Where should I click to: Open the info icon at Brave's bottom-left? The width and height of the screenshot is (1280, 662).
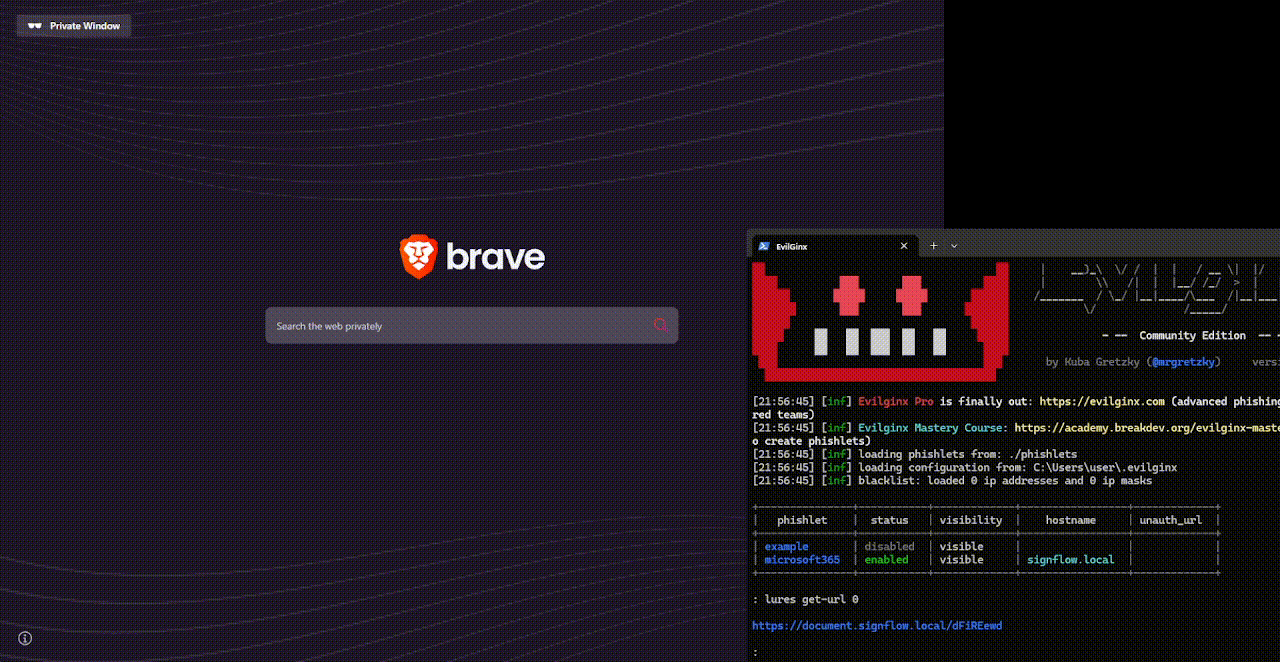[25, 638]
